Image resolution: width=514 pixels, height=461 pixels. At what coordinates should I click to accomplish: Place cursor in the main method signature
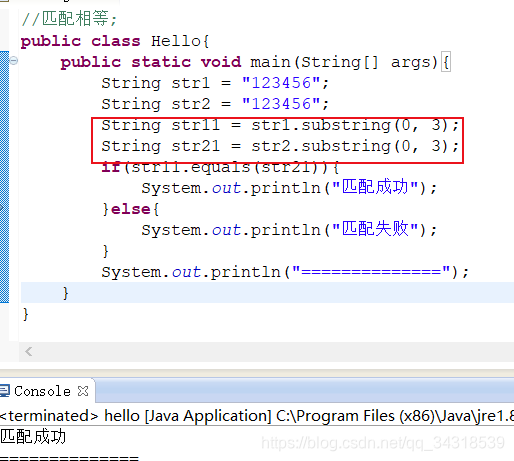coord(255,62)
